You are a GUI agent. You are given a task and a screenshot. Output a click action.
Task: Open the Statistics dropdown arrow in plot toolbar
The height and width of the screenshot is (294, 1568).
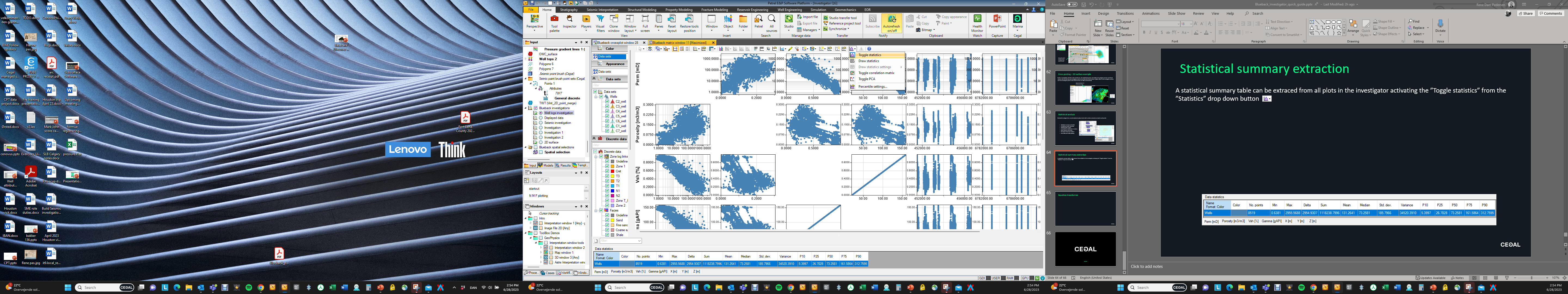[x=855, y=49]
